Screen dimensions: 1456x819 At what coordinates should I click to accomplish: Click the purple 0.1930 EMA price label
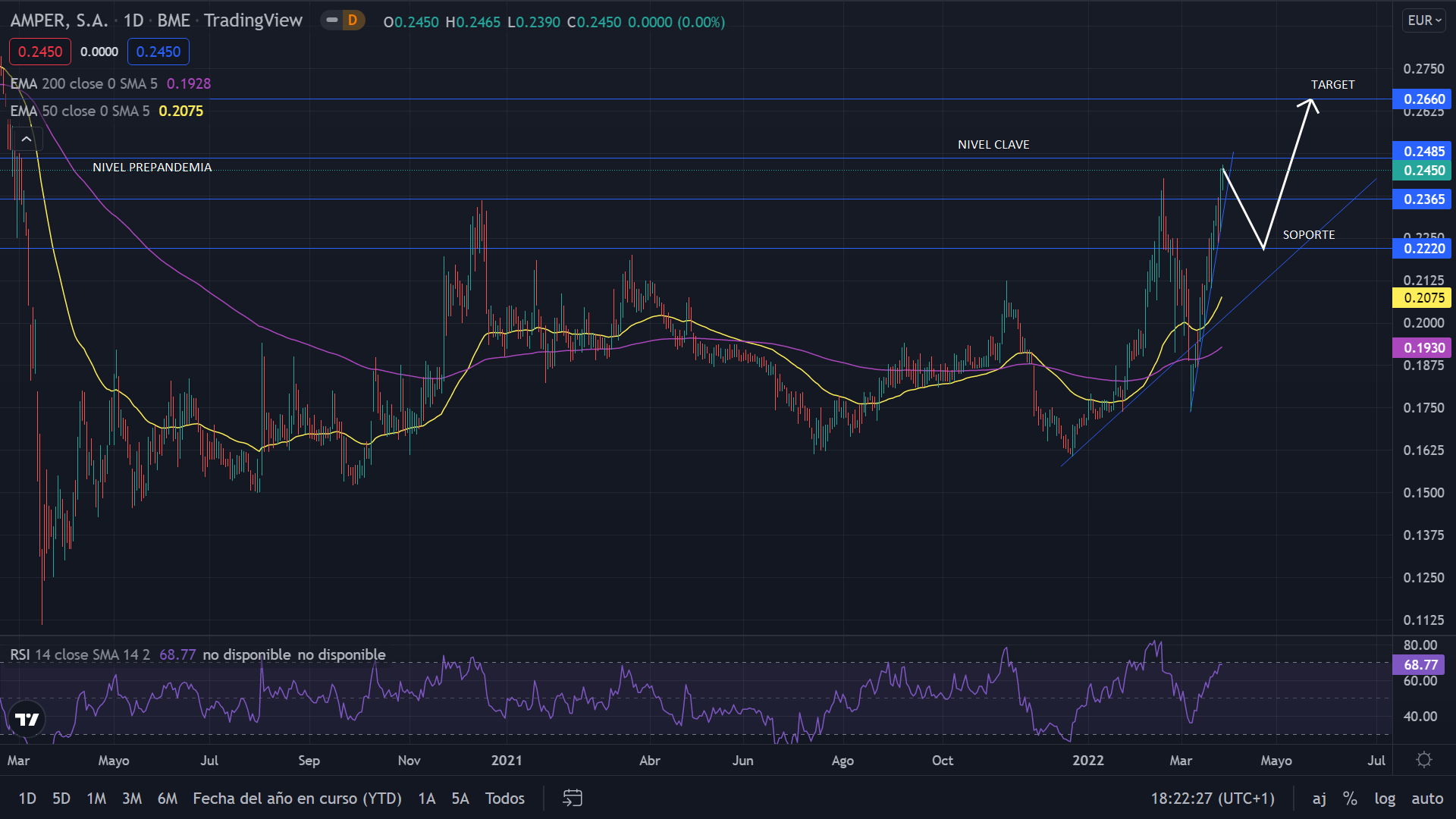pos(1423,348)
